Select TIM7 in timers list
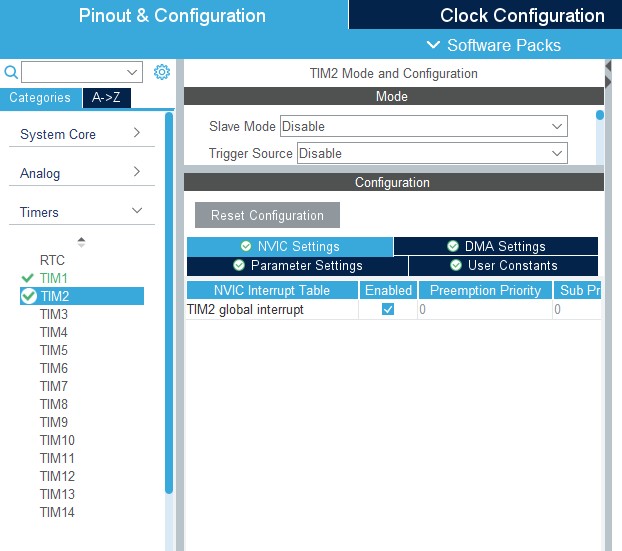Screen dimensions: 622x551 coord(54,386)
